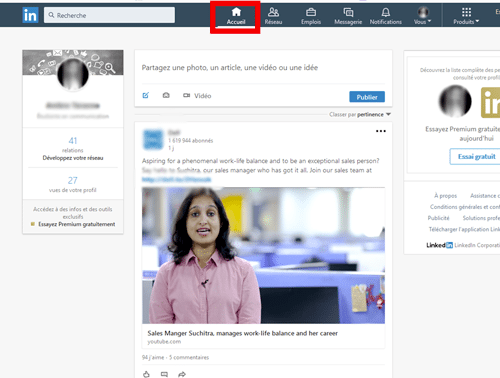
Task: Click the camera photo icon
Action: 166,95
